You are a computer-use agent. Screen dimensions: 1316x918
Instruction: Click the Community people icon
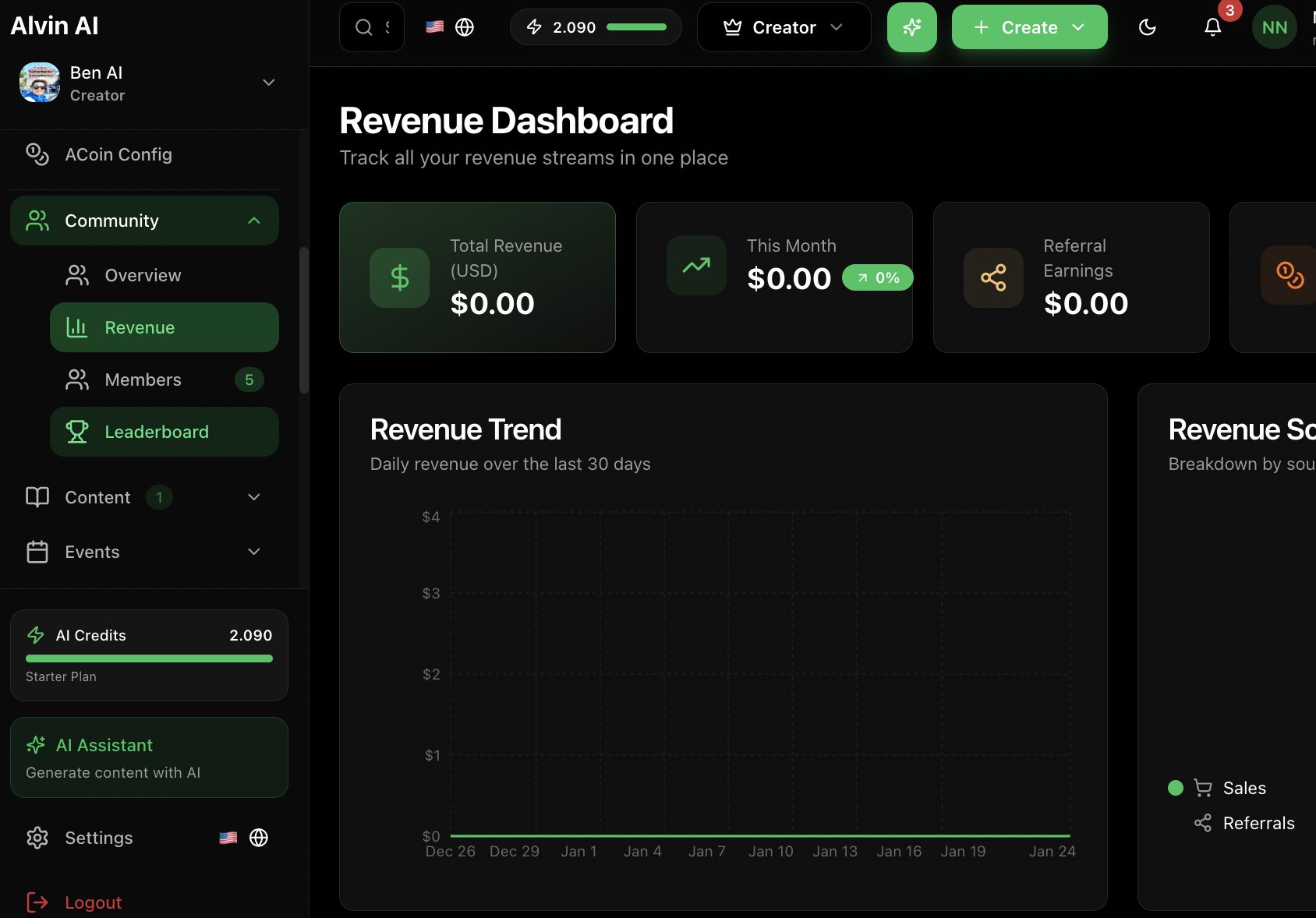[37, 221]
